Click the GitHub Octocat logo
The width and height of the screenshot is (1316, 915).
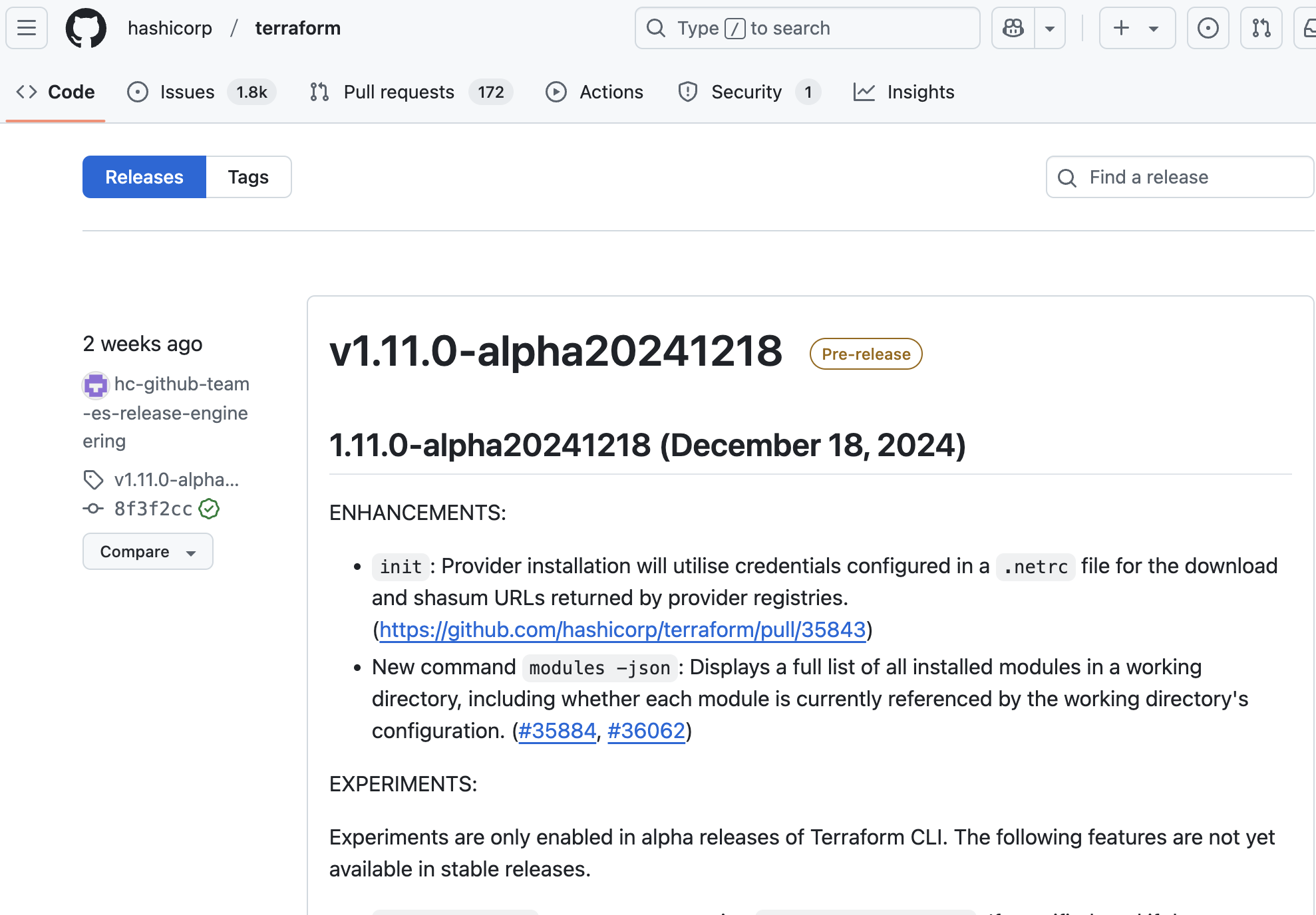[x=86, y=28]
